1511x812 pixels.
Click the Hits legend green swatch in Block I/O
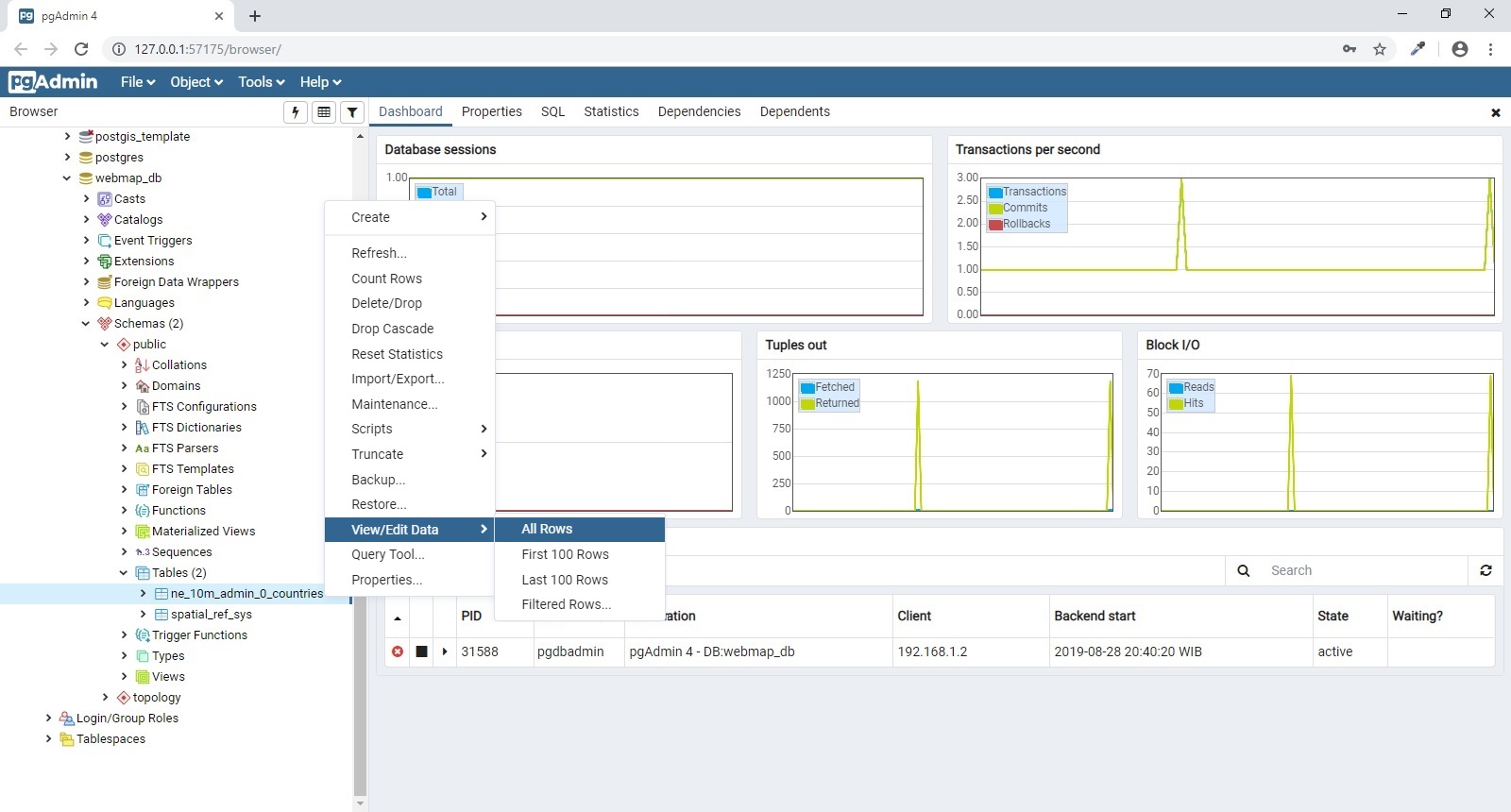tap(1176, 404)
